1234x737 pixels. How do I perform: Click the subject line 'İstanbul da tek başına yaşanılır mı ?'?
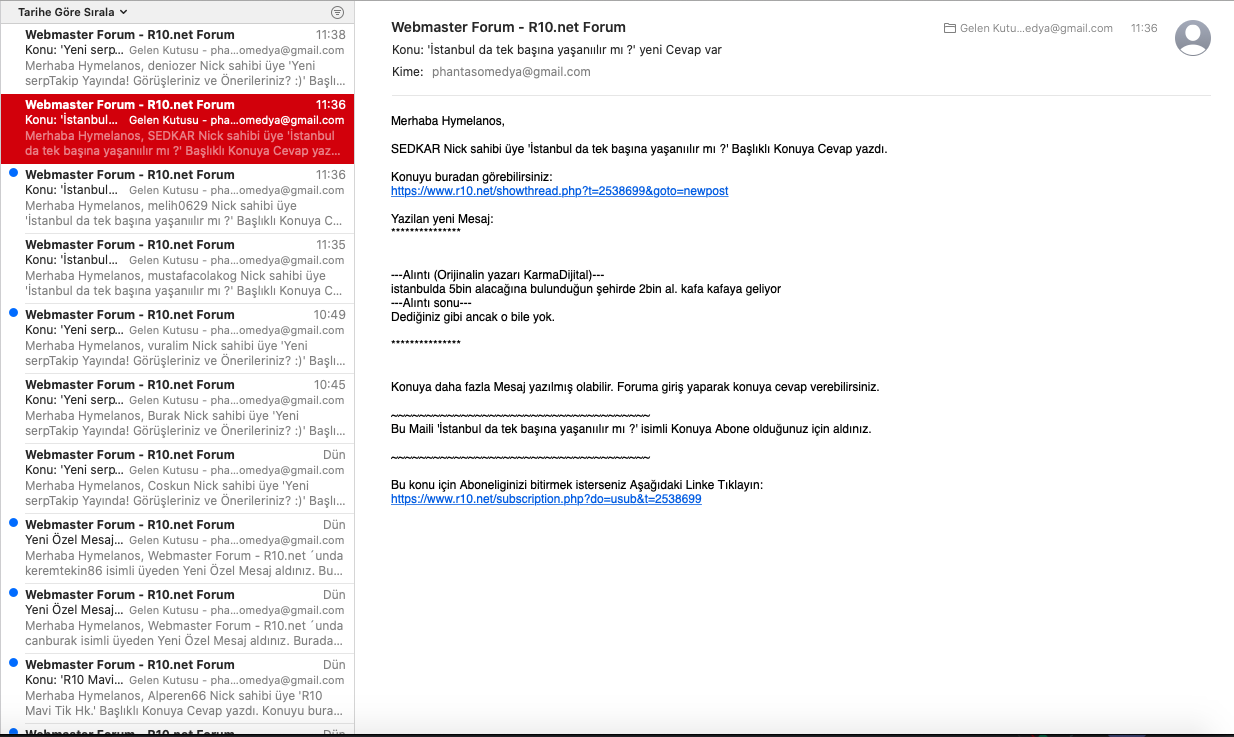[x=556, y=50]
